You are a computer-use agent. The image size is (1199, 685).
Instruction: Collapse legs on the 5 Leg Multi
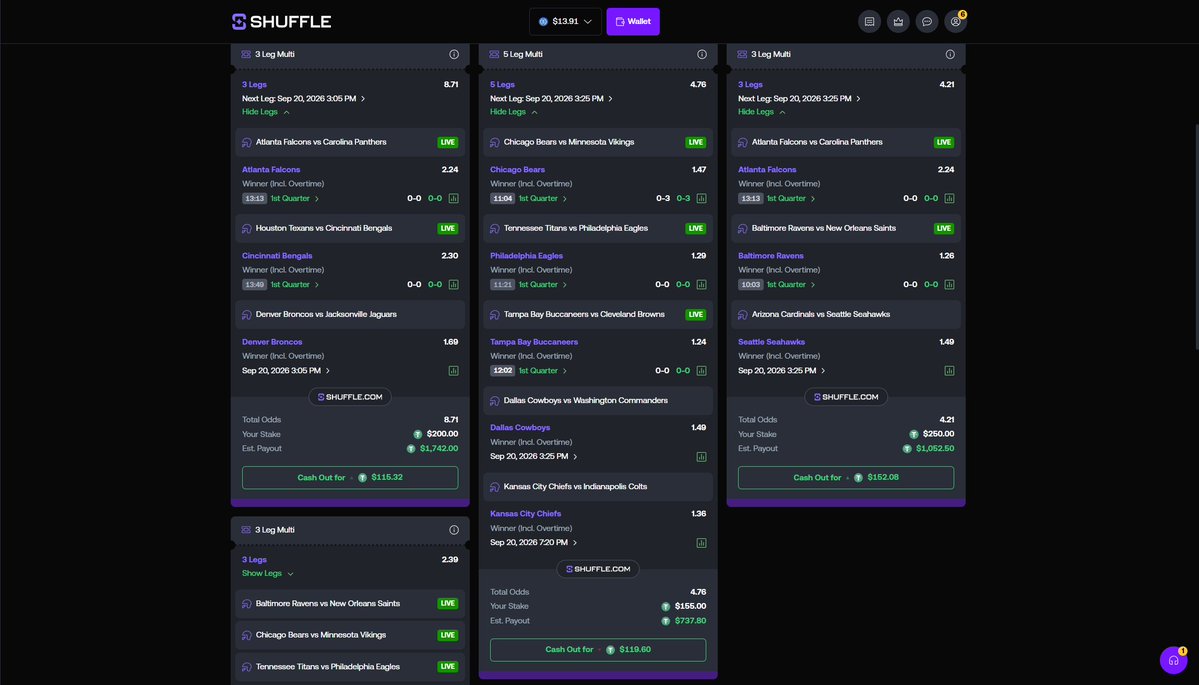tap(514, 112)
